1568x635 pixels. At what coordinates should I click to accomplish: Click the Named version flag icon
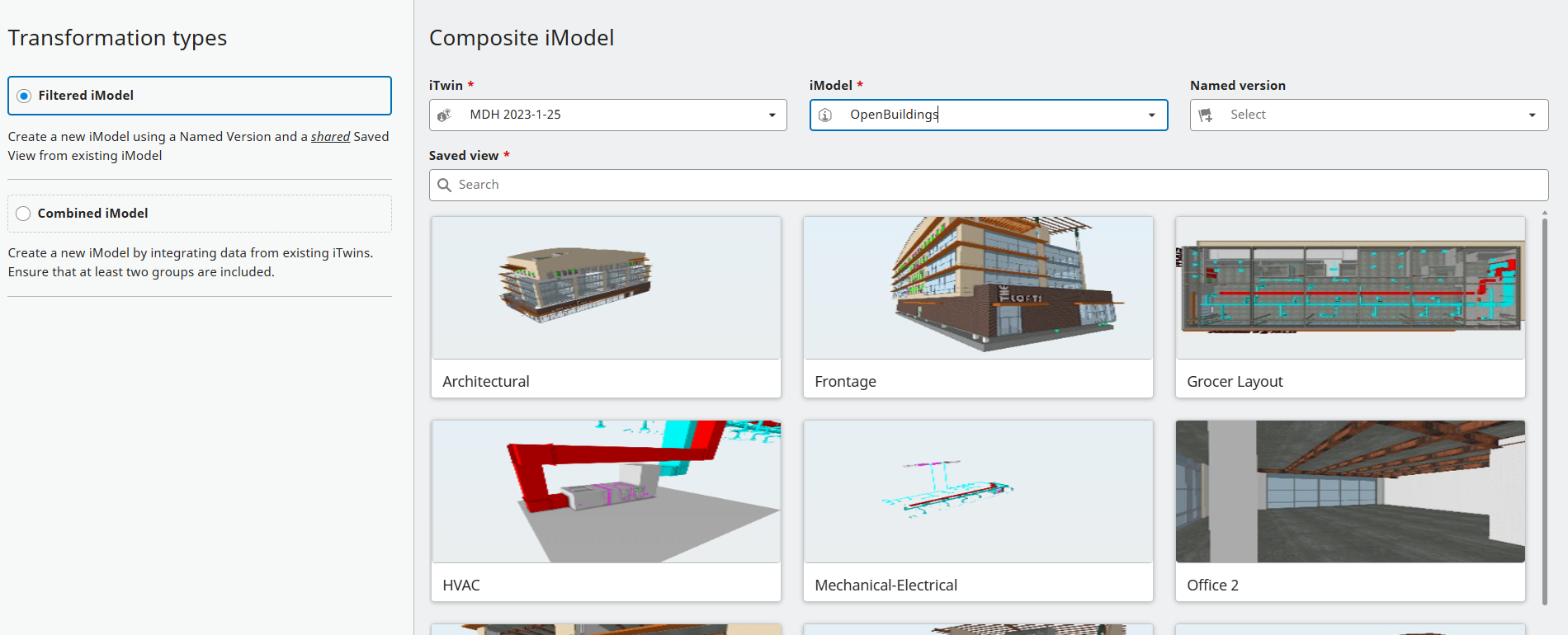click(1206, 115)
